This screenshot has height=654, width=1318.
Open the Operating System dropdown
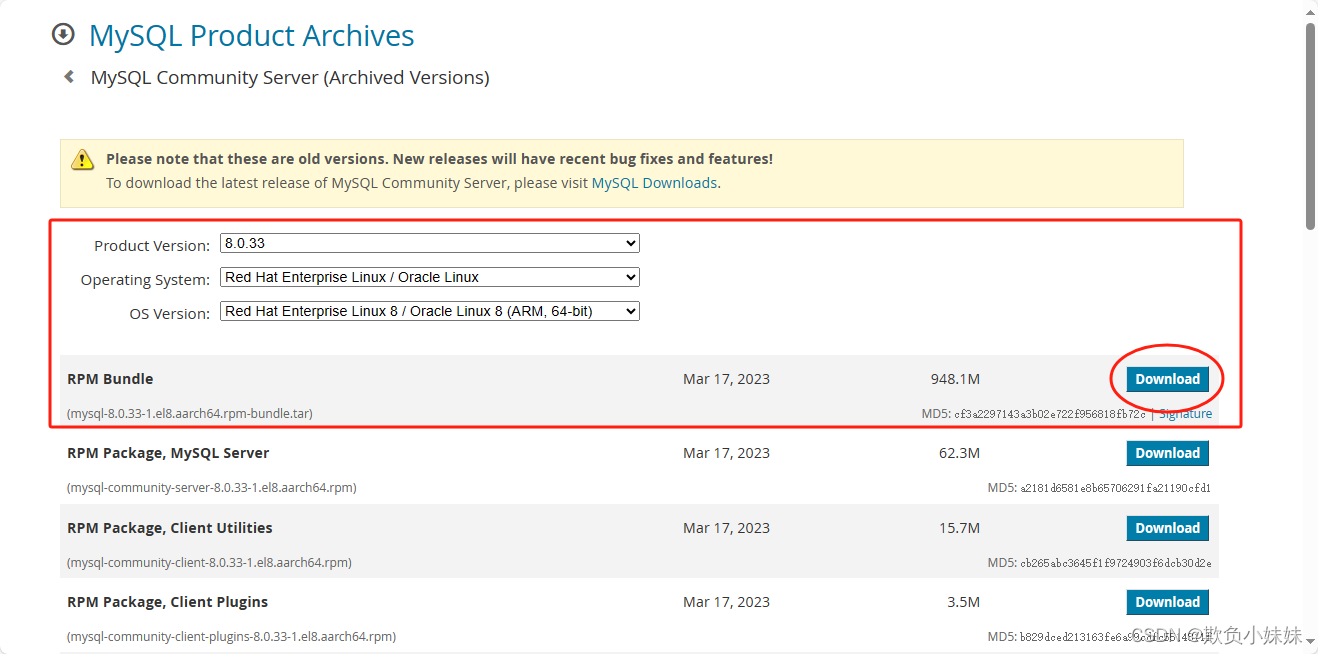430,277
